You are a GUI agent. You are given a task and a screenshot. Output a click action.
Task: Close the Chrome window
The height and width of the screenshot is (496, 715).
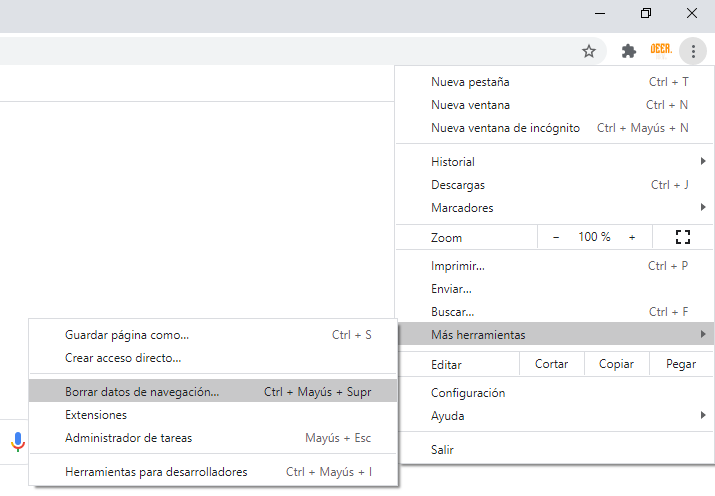point(692,13)
